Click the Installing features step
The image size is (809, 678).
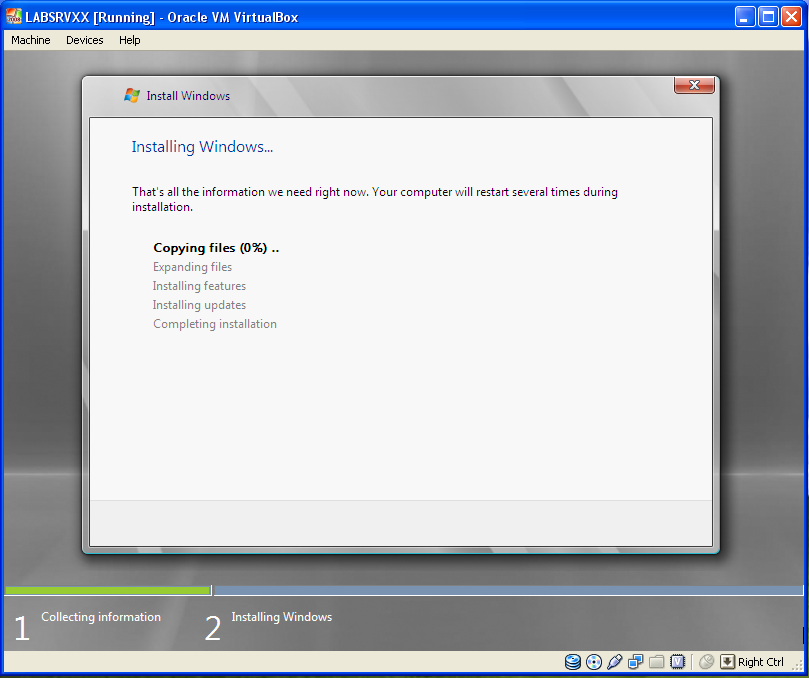click(x=199, y=286)
